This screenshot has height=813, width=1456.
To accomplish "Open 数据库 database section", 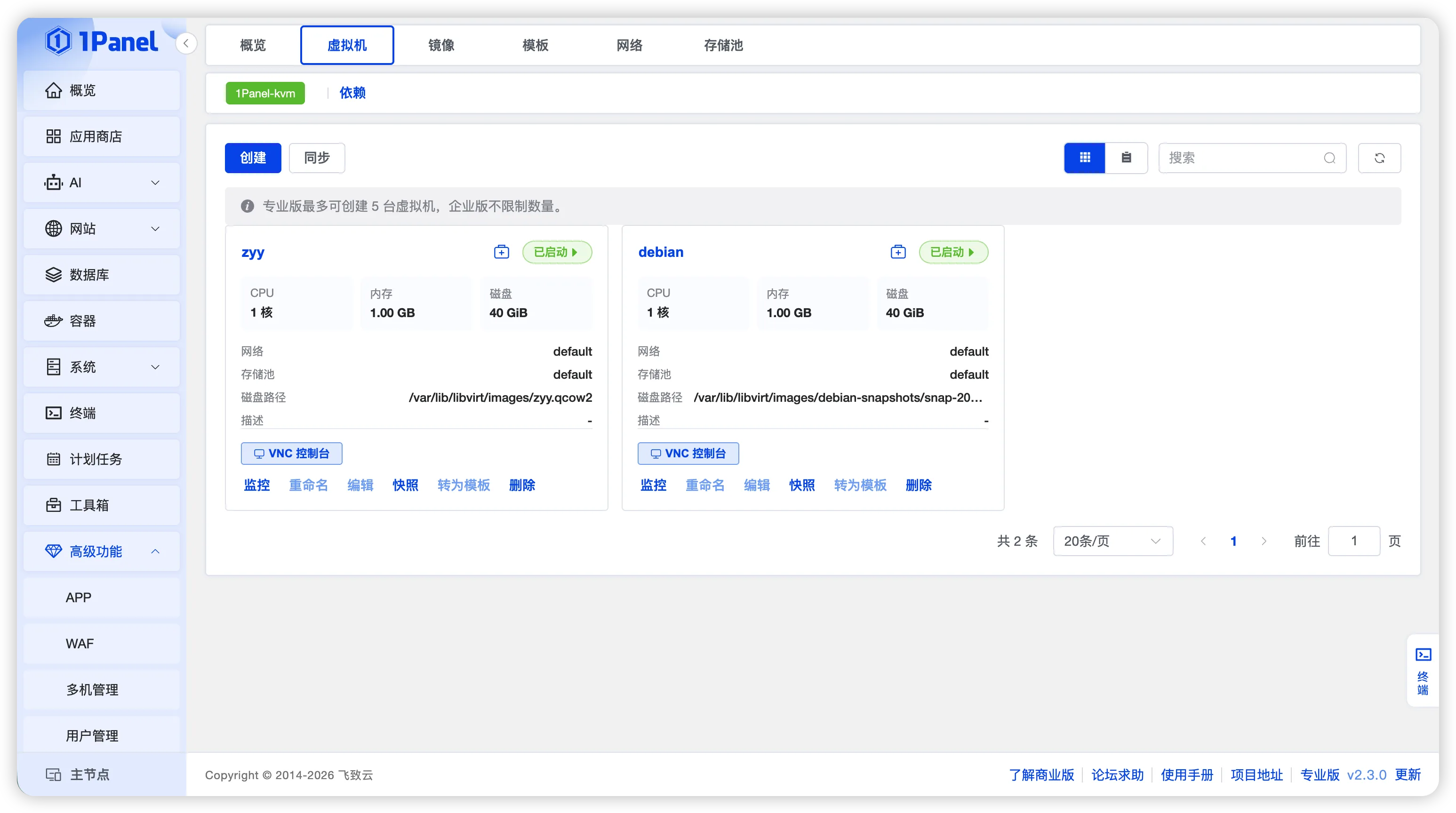I will pyautogui.click(x=102, y=275).
